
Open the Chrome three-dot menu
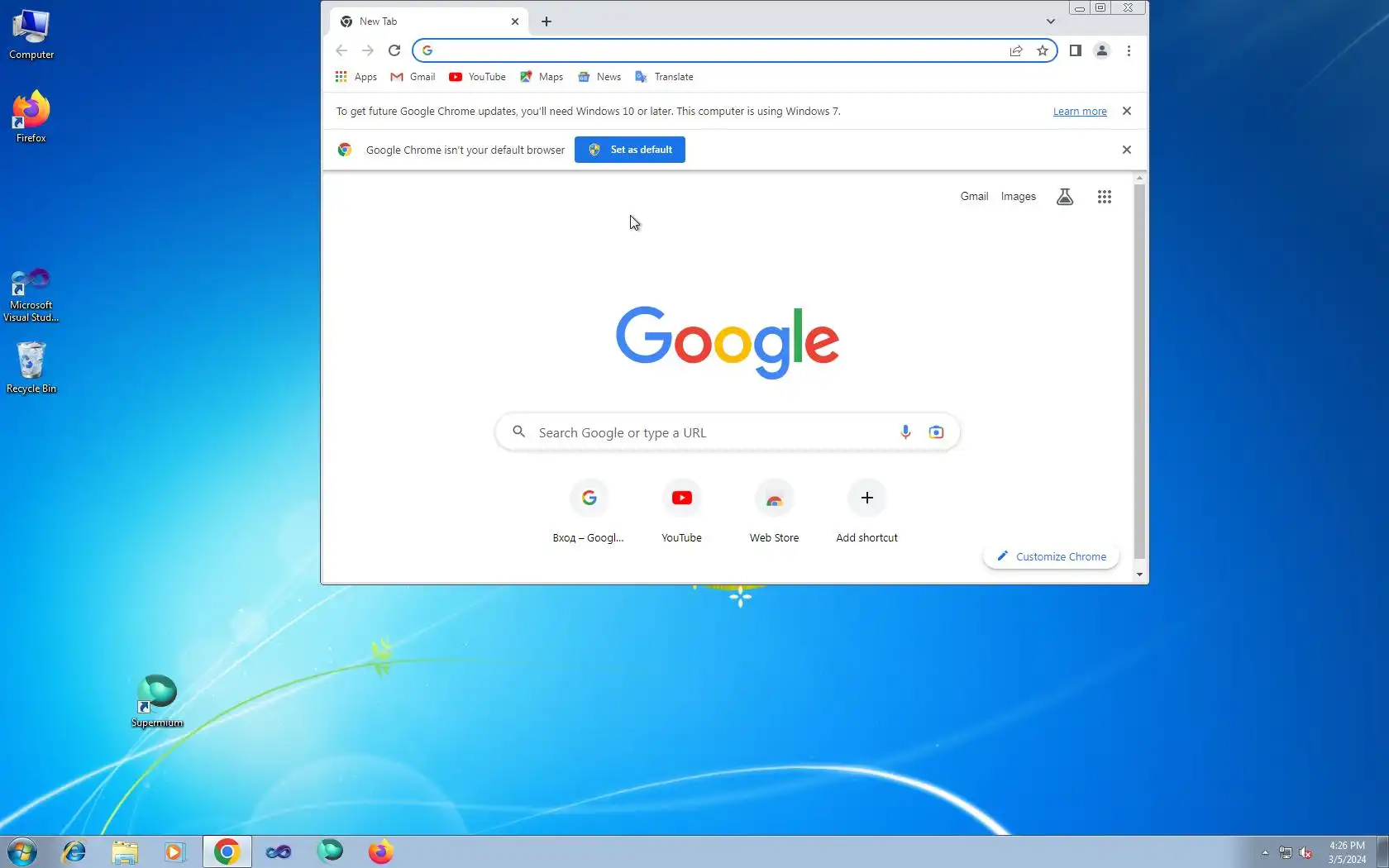1129,50
